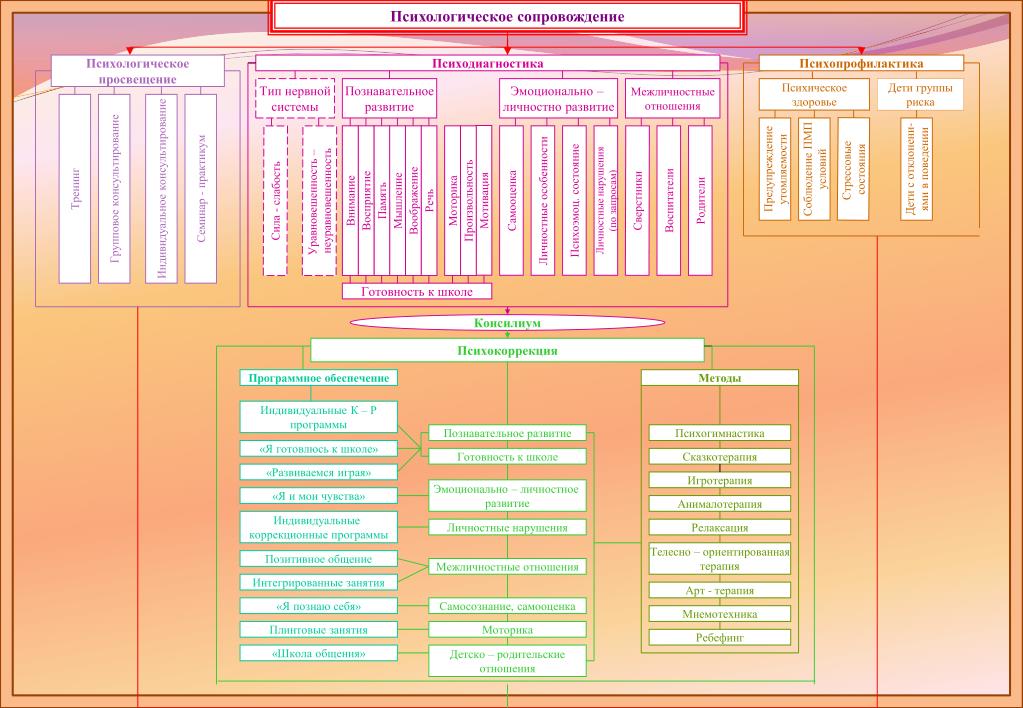1023x708 pixels.
Task: Click the dashed «Тип нервной системы» box
Action: coord(295,99)
